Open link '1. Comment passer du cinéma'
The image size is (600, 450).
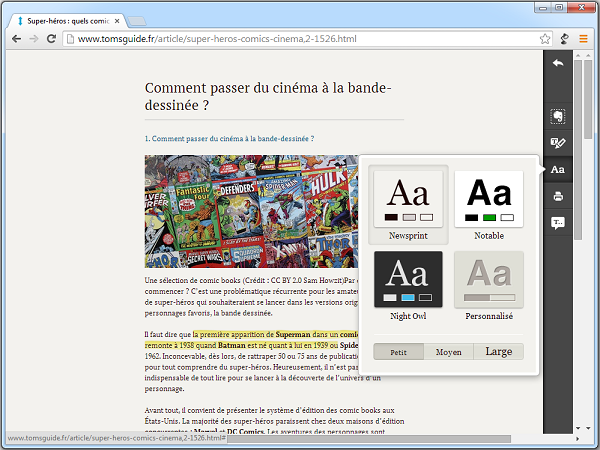coord(229,139)
